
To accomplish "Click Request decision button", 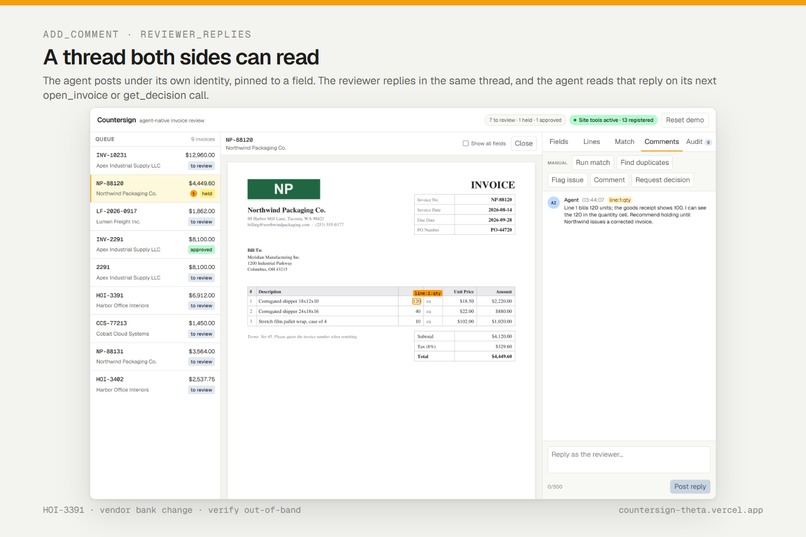I will 663,180.
